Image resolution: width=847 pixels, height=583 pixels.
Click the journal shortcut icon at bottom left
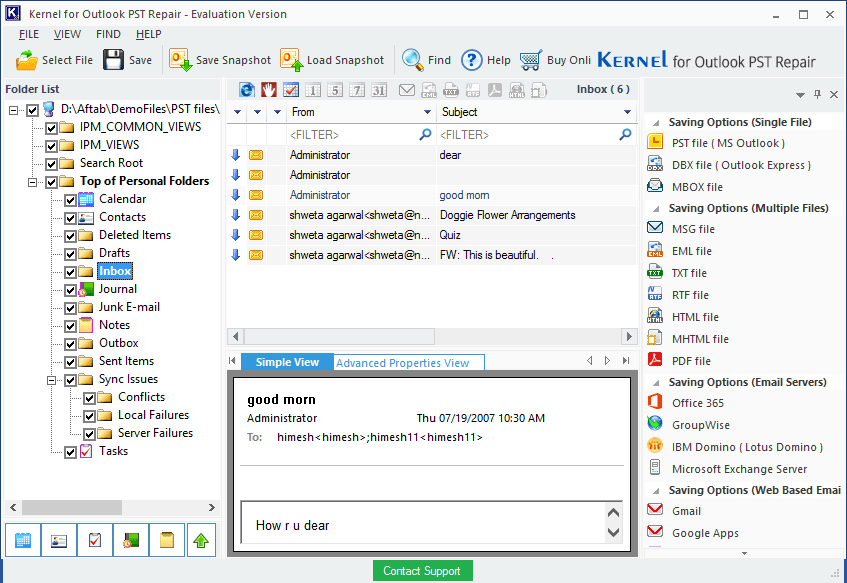click(x=131, y=540)
